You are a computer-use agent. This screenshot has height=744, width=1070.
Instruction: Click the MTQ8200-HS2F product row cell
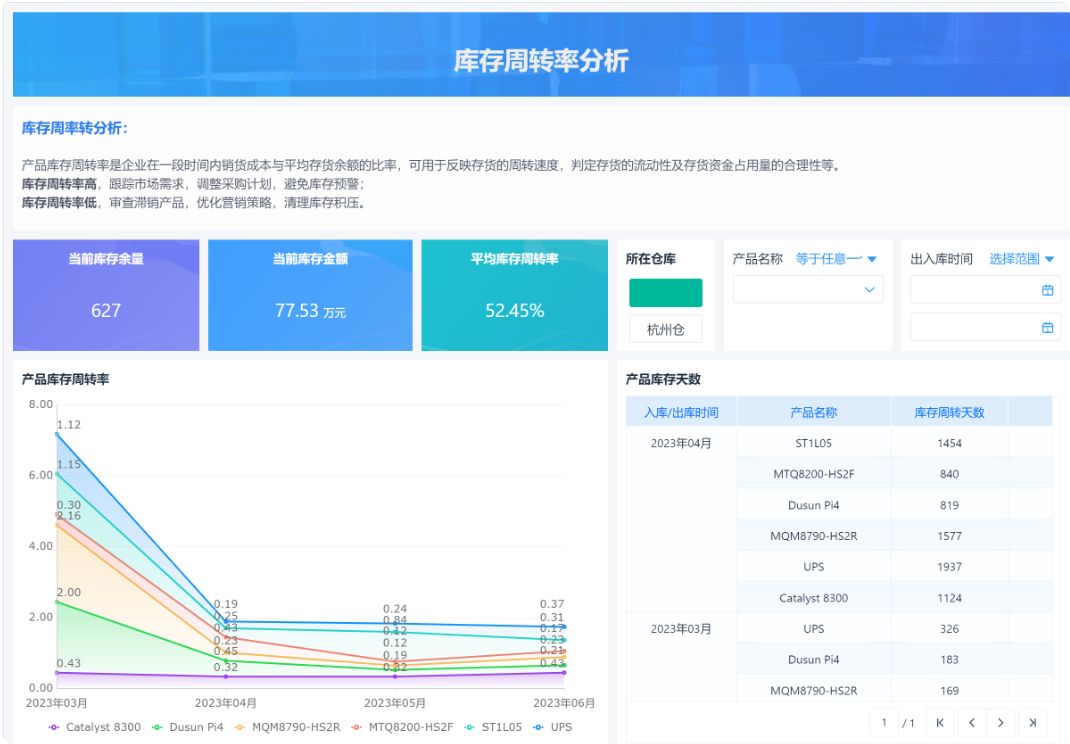pyautogui.click(x=813, y=474)
